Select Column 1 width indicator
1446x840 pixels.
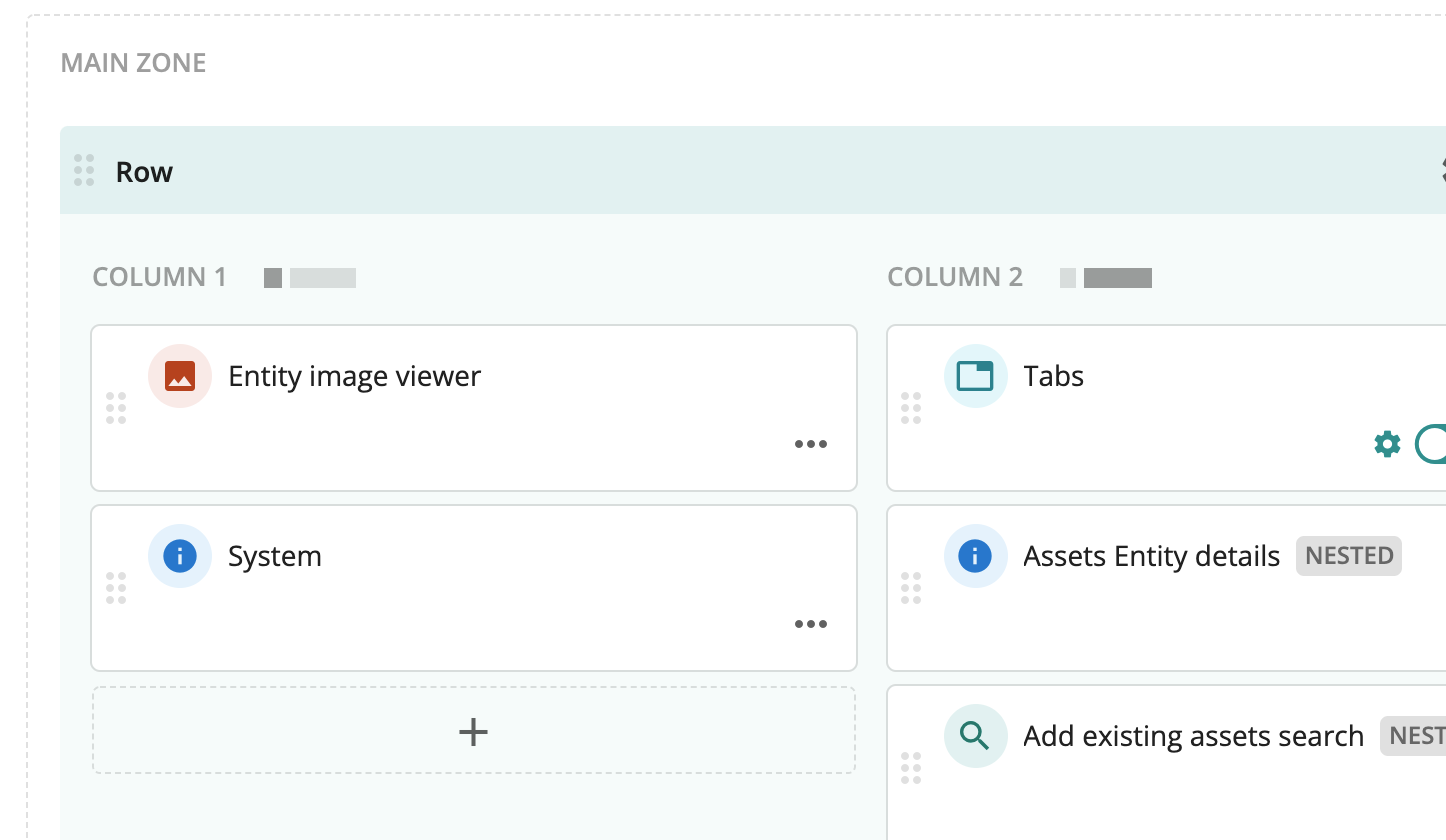coord(310,277)
